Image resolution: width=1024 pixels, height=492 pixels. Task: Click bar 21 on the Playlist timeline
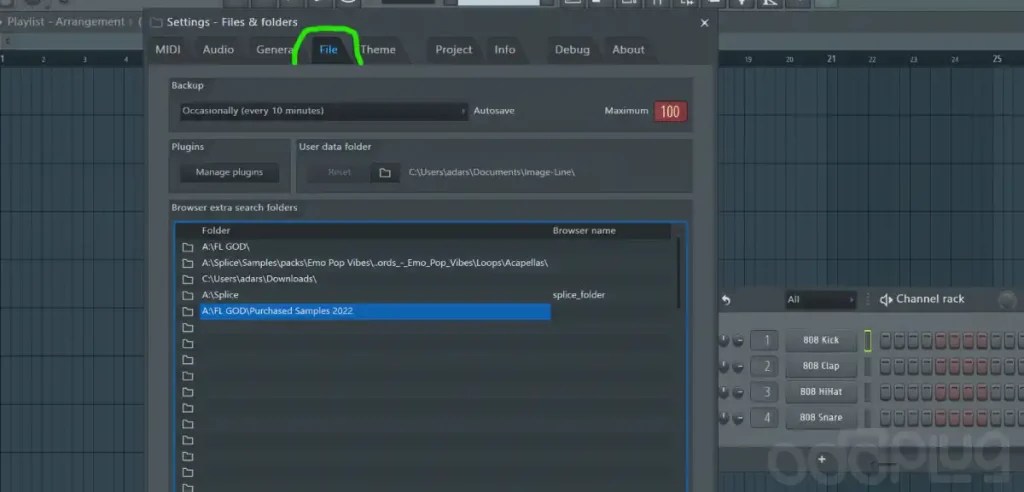point(831,59)
